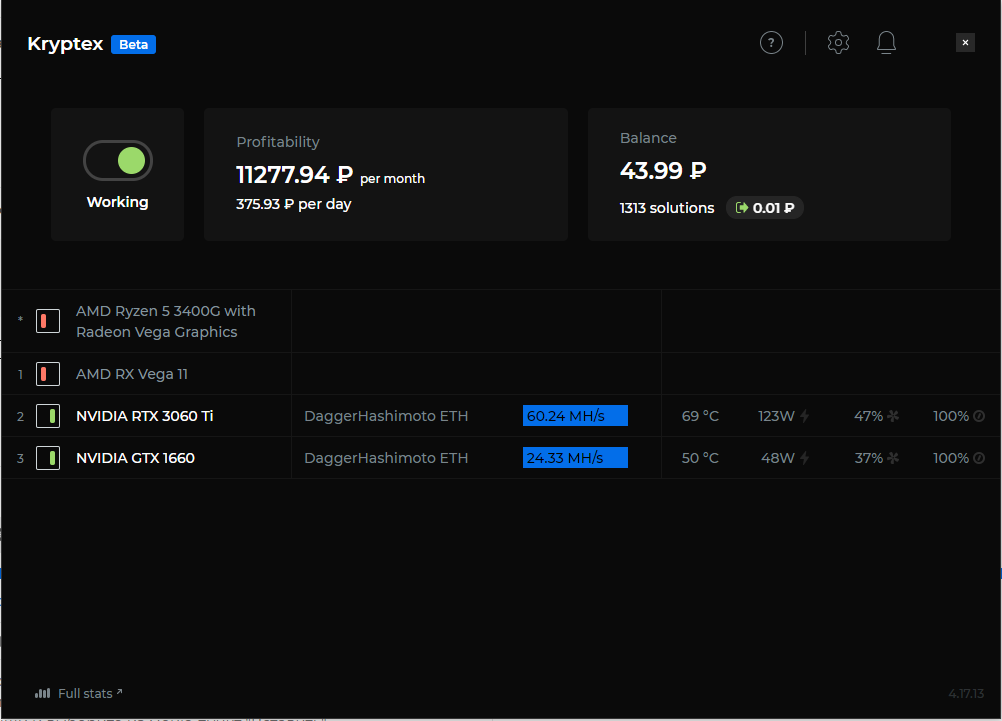The image size is (1002, 721).
Task: Click the lightning power icon next to 48W
Action: click(805, 458)
